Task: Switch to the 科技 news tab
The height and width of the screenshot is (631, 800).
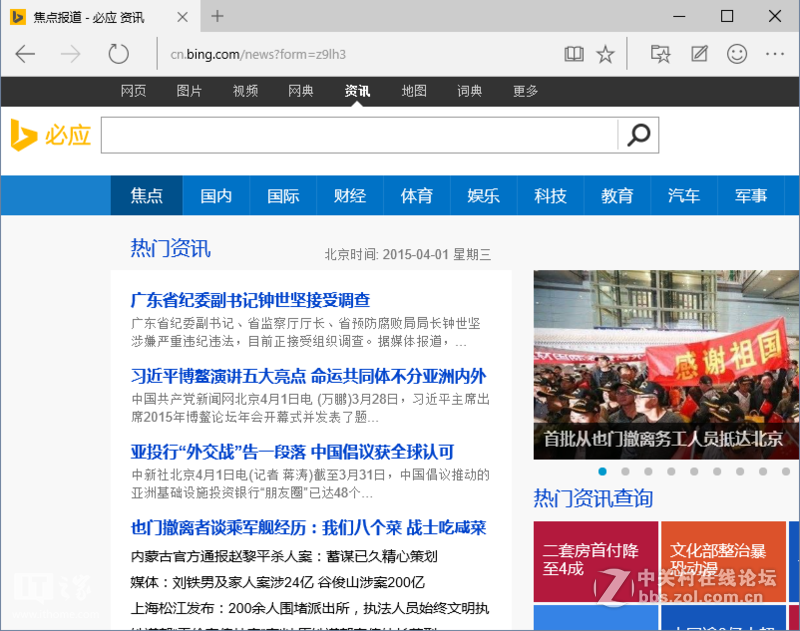Action: click(x=550, y=195)
